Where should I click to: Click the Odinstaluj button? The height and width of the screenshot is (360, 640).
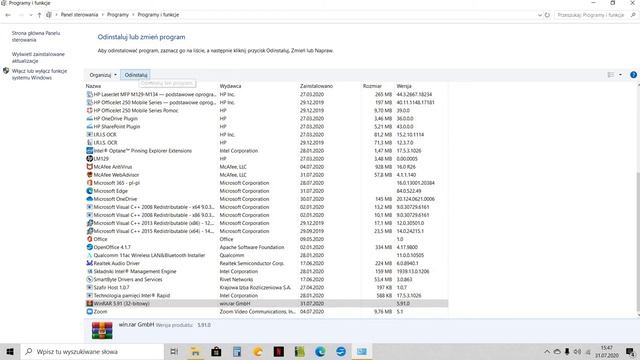136,75
